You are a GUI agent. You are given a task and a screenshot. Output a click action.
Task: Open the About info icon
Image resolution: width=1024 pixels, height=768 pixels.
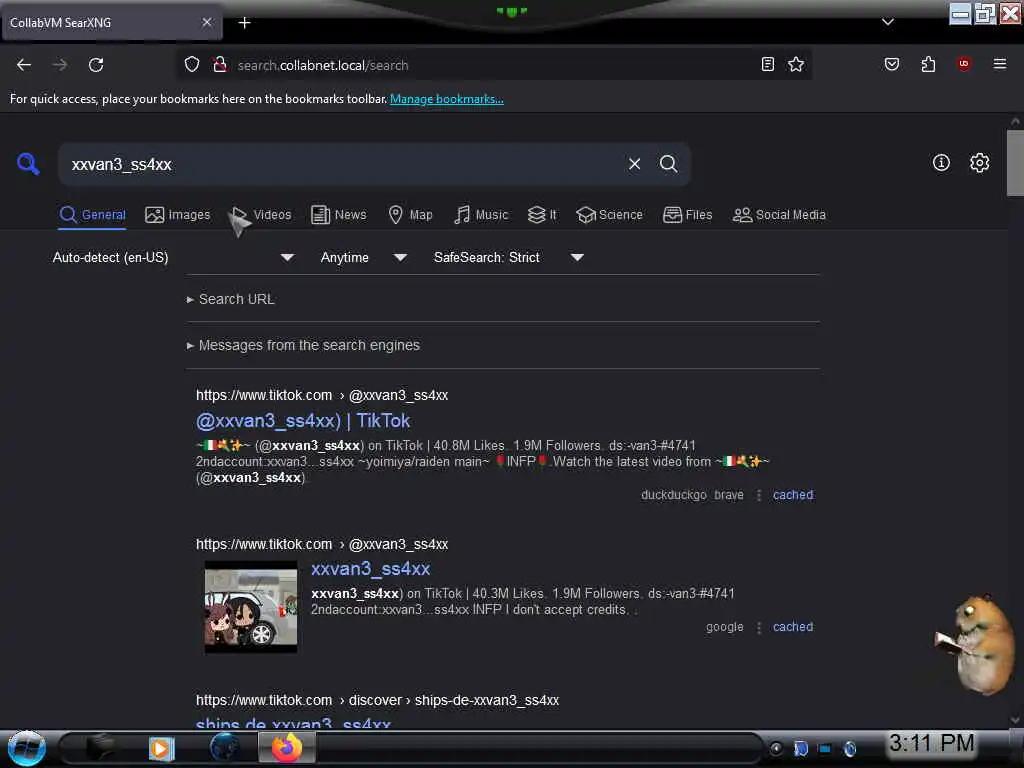[941, 163]
